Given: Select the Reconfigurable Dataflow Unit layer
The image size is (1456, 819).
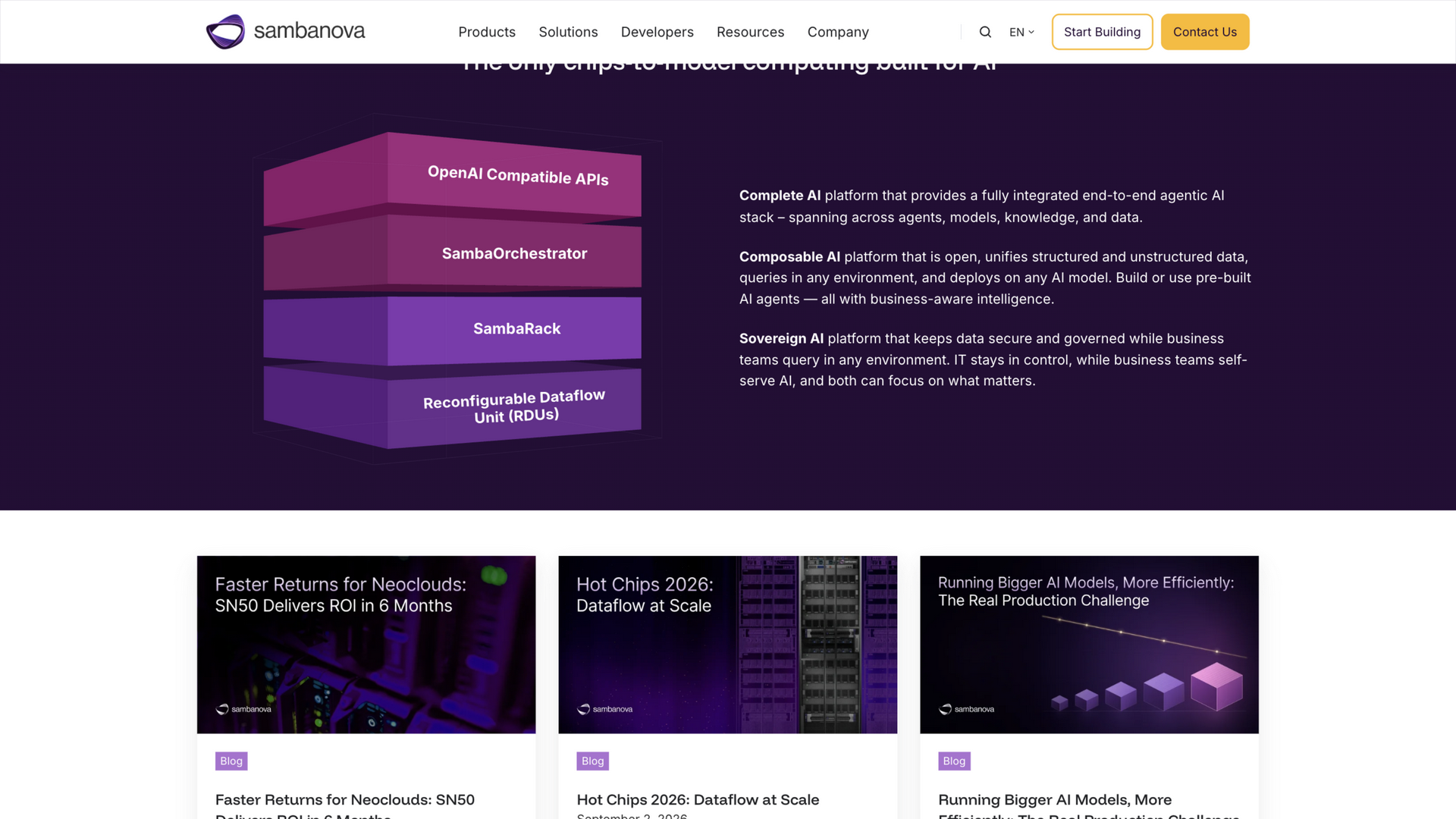Looking at the screenshot, I should click(x=453, y=407).
